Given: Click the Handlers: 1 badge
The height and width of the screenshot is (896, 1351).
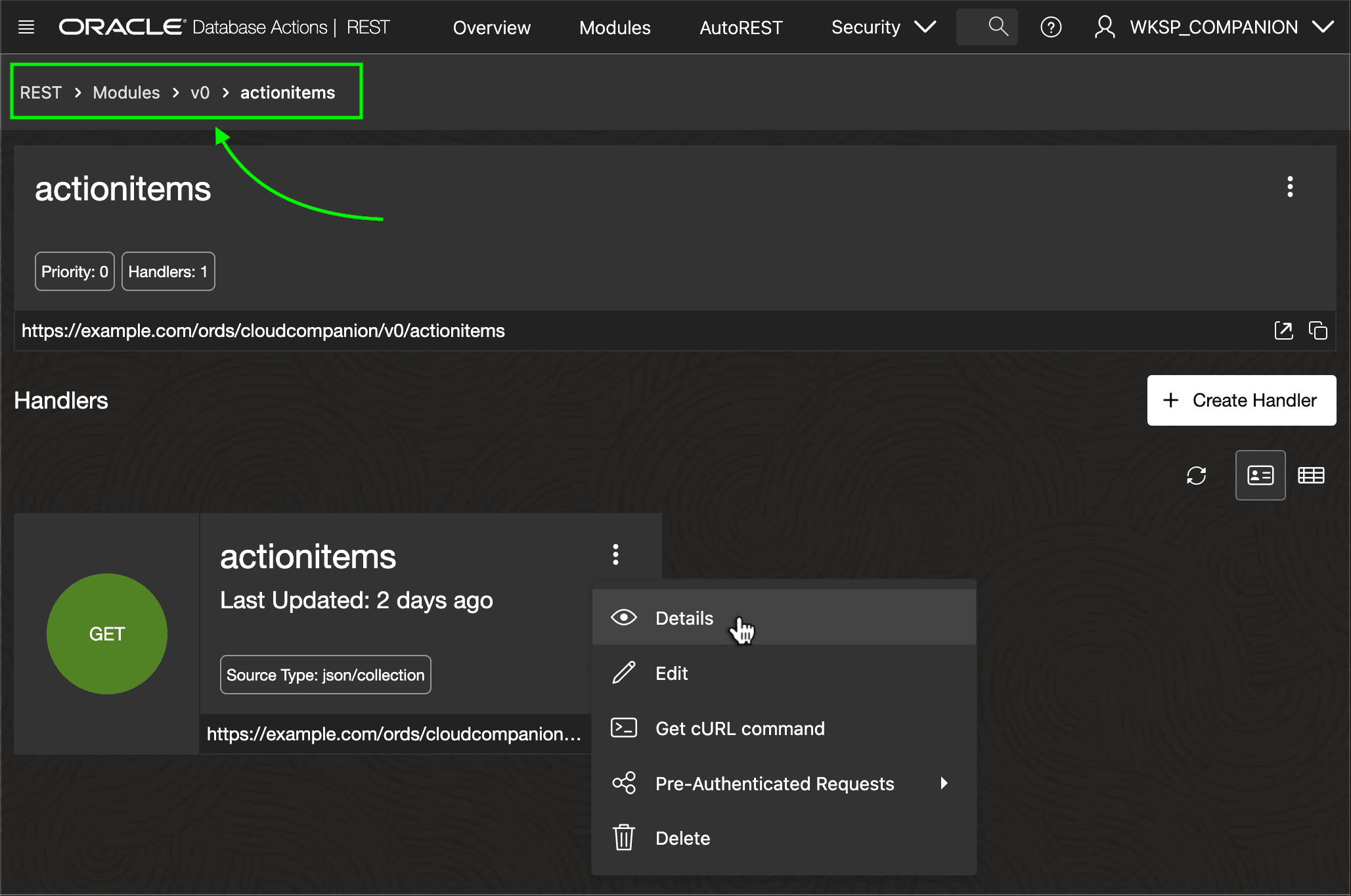Looking at the screenshot, I should pyautogui.click(x=168, y=271).
